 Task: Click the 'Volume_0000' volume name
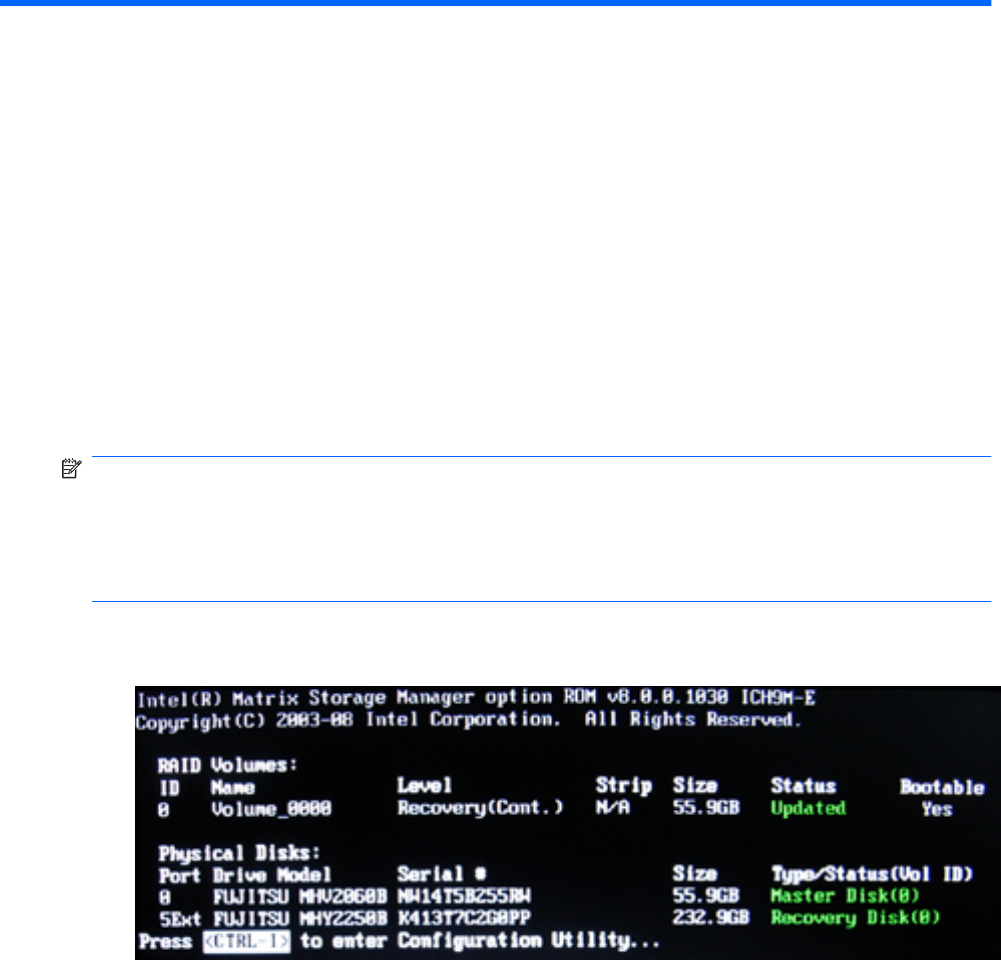click(x=271, y=809)
